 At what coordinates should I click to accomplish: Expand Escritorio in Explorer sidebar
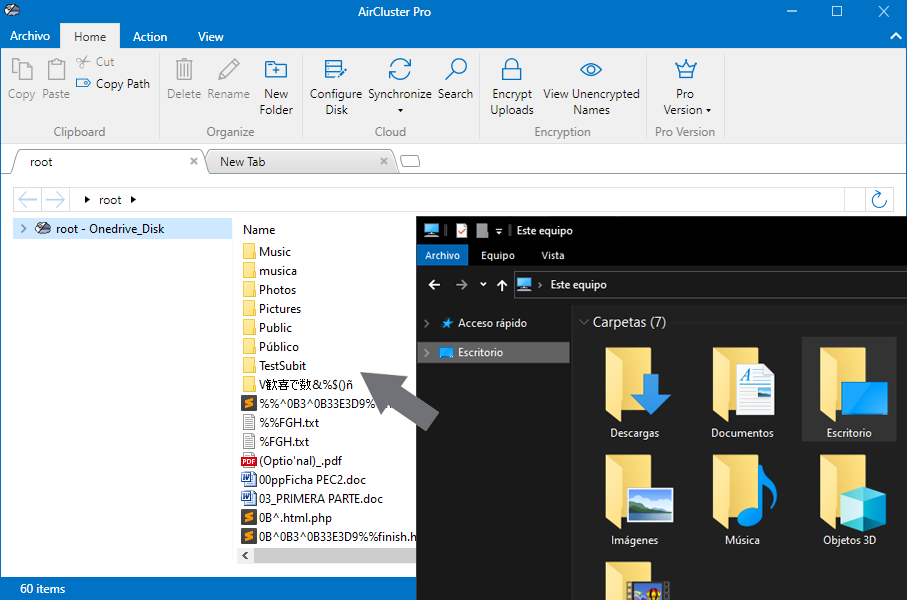click(x=427, y=352)
